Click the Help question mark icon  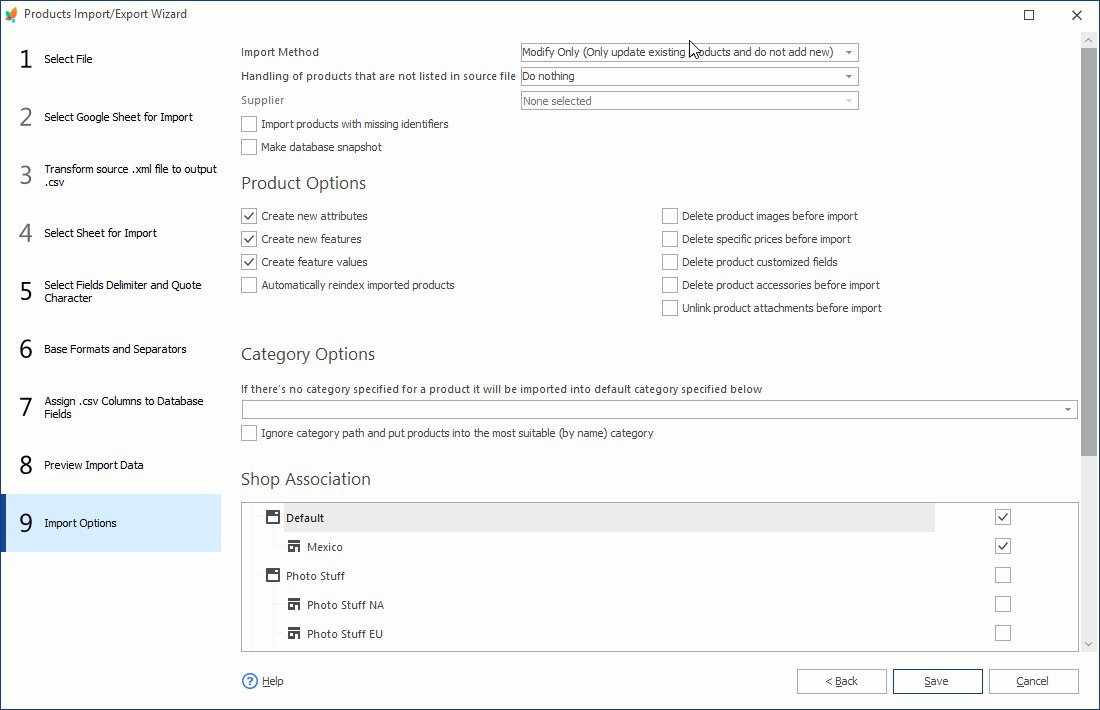click(250, 681)
